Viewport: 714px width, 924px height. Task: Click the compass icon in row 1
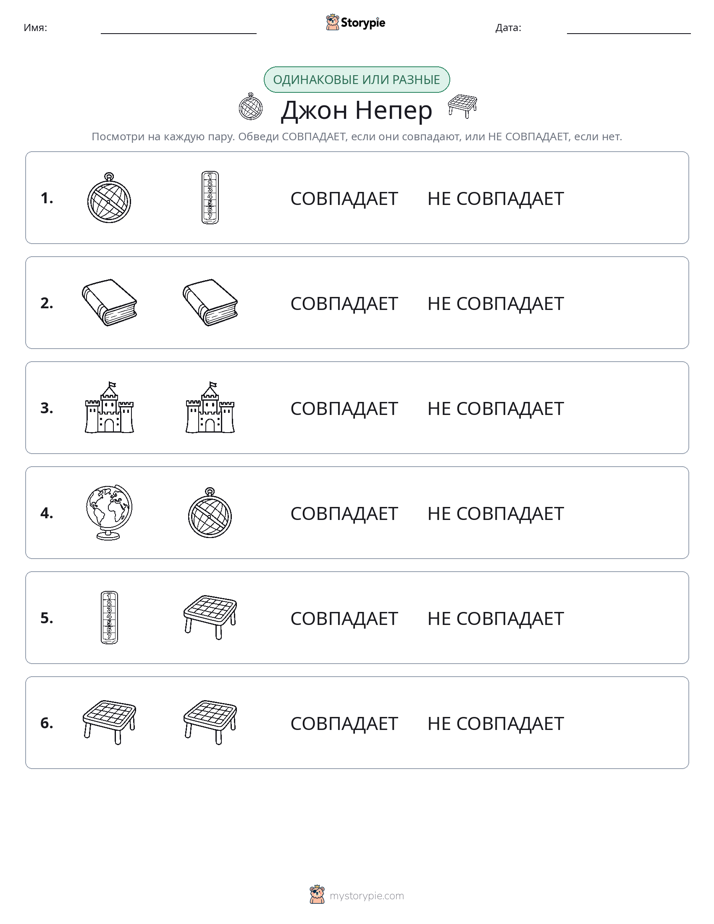click(x=109, y=197)
